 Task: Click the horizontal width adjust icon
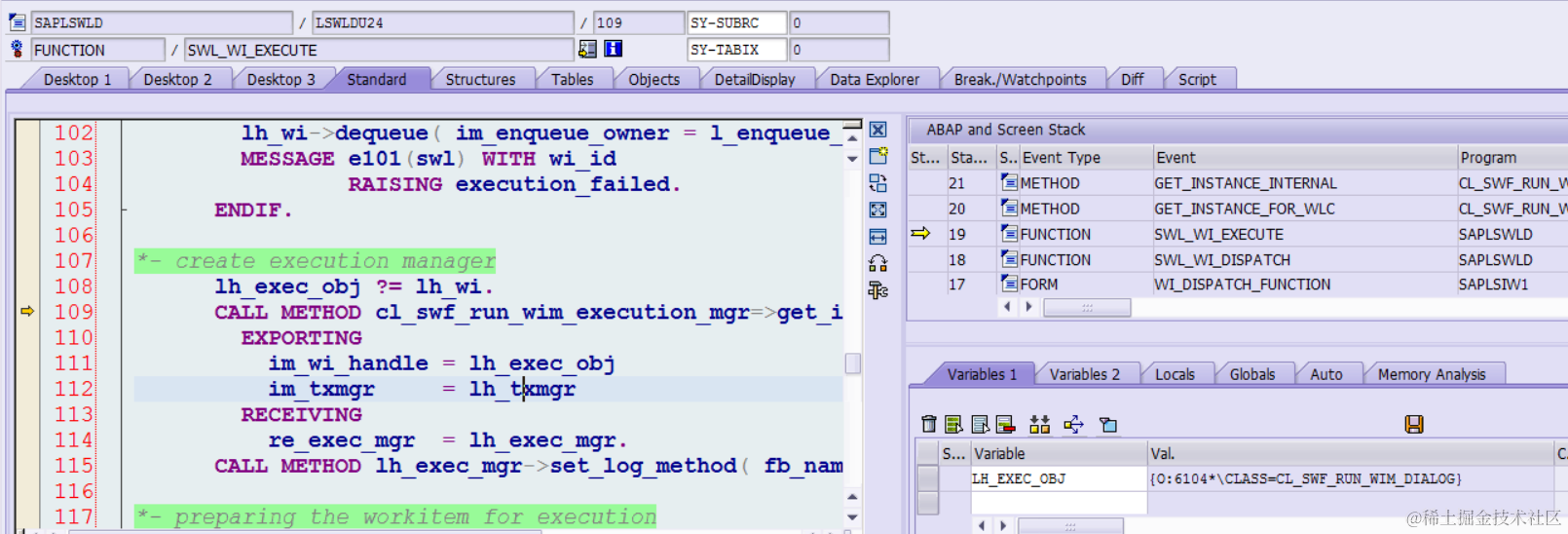(x=877, y=237)
